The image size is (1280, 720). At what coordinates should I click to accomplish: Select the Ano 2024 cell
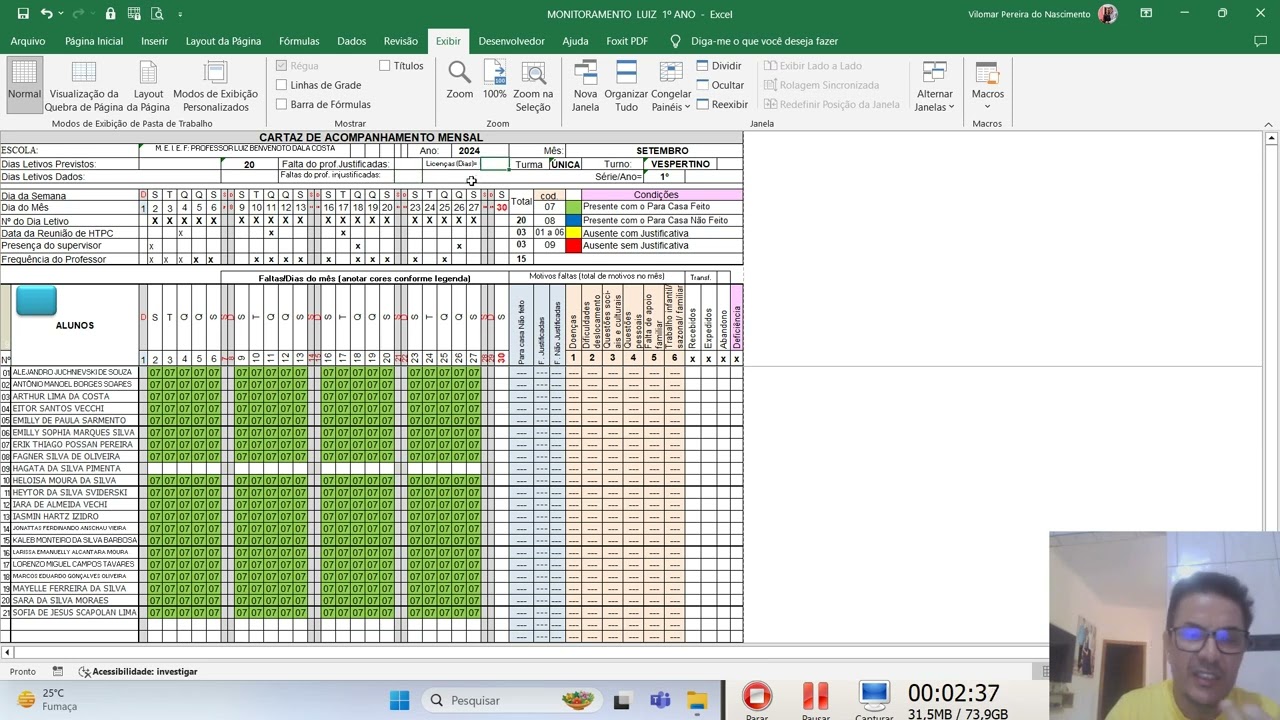point(469,151)
